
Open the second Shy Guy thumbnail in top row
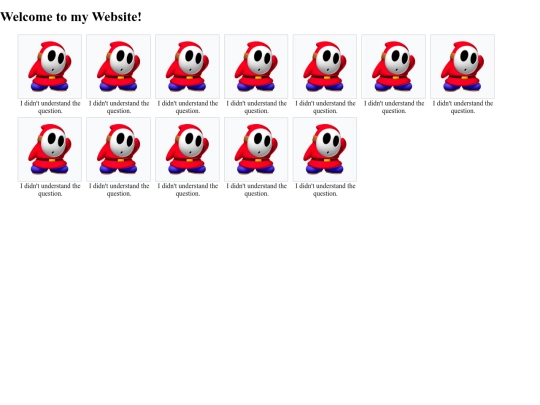[118, 66]
